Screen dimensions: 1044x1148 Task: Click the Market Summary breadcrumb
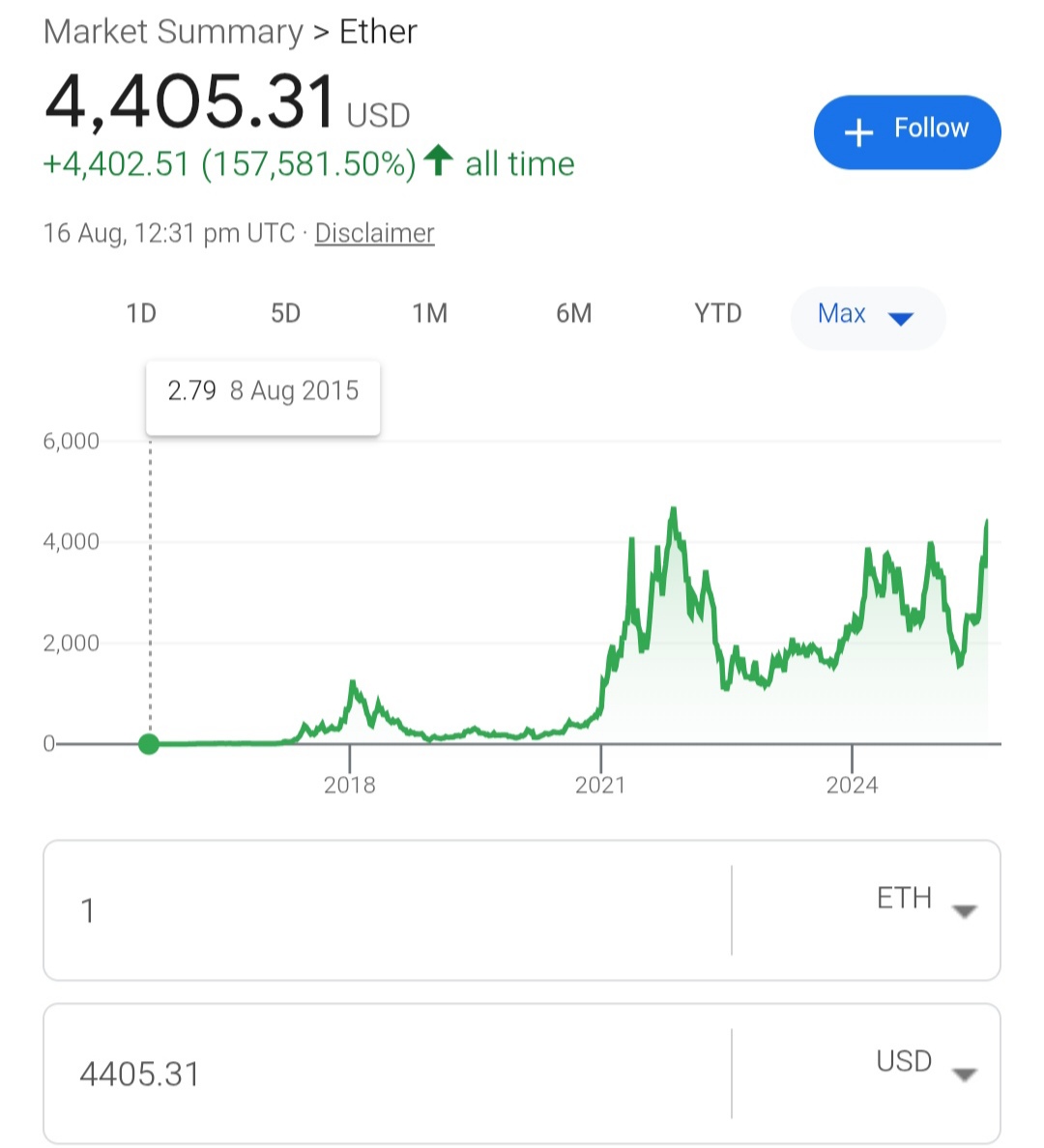pos(173,32)
